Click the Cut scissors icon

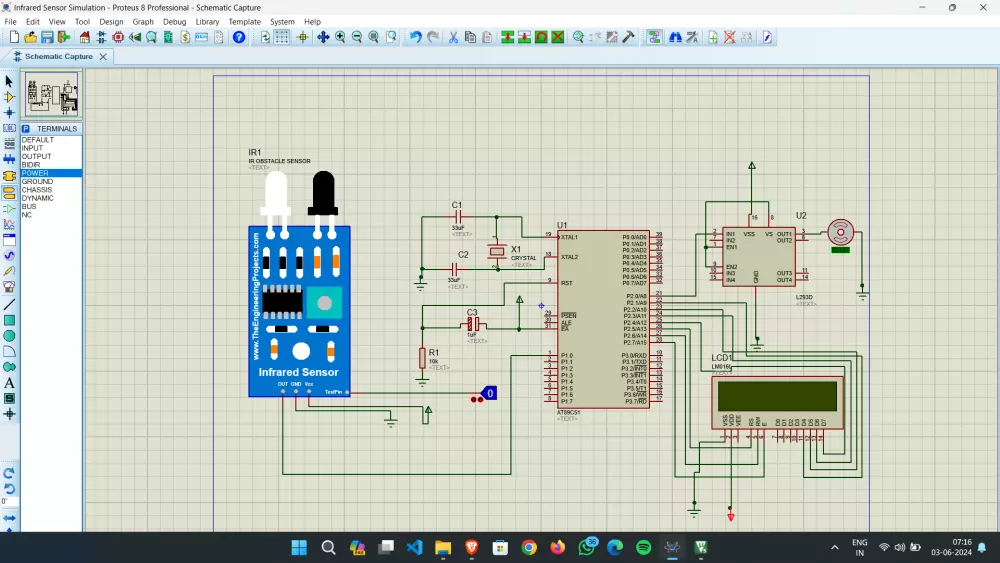[453, 37]
